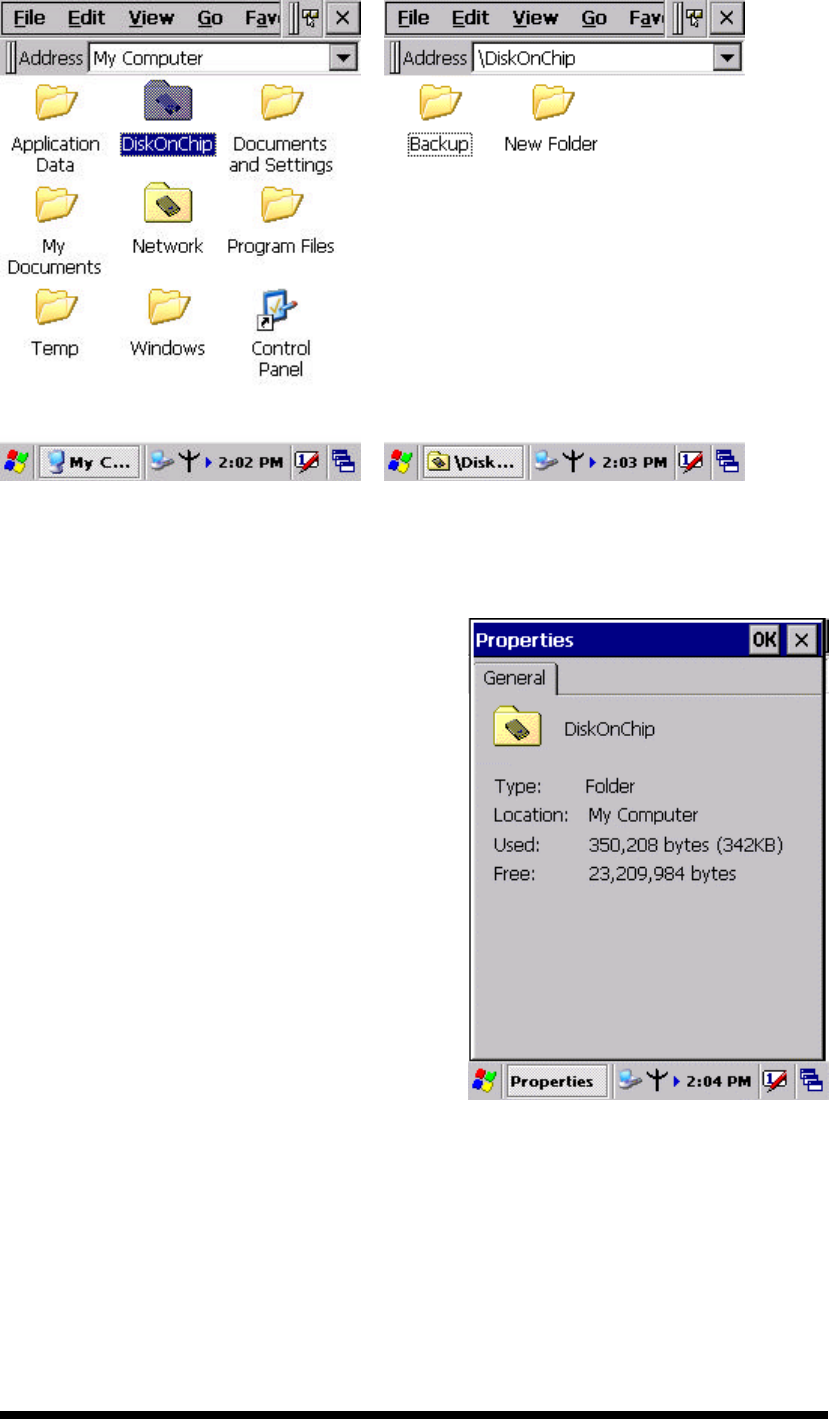
Task: Close the Properties dialog with X
Action: pyautogui.click(x=801, y=641)
